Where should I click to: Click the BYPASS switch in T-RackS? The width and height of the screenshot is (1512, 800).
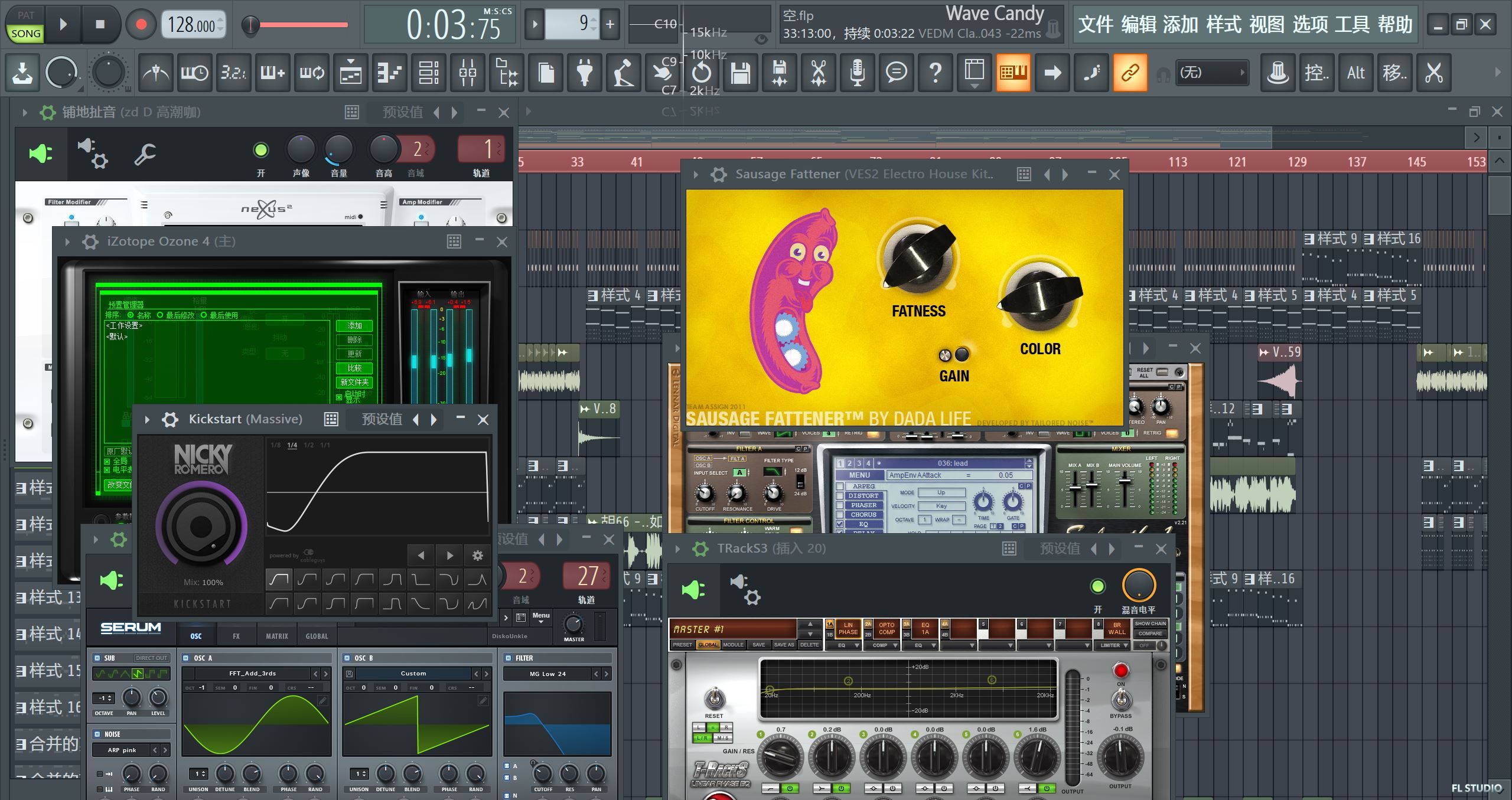tap(1120, 700)
